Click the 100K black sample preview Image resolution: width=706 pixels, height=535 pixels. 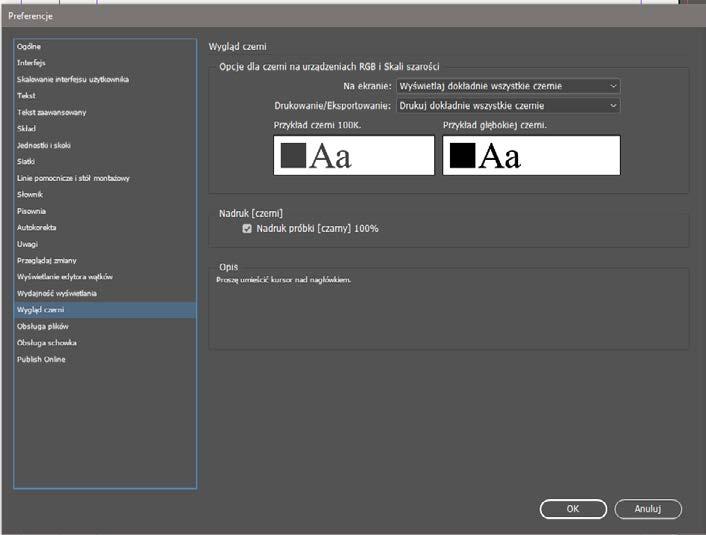[354, 155]
